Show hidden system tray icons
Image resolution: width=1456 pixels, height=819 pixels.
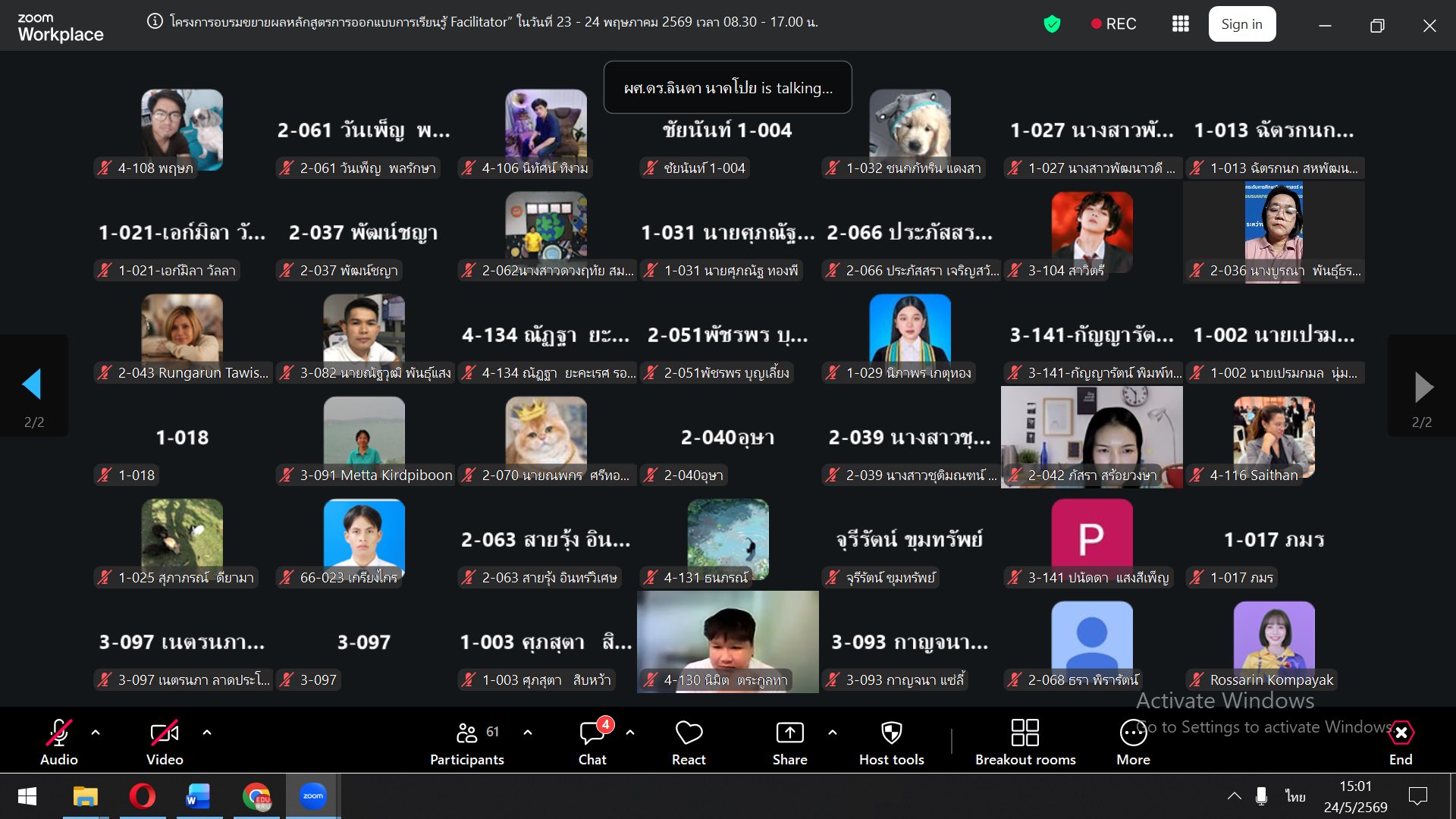coord(1234,796)
